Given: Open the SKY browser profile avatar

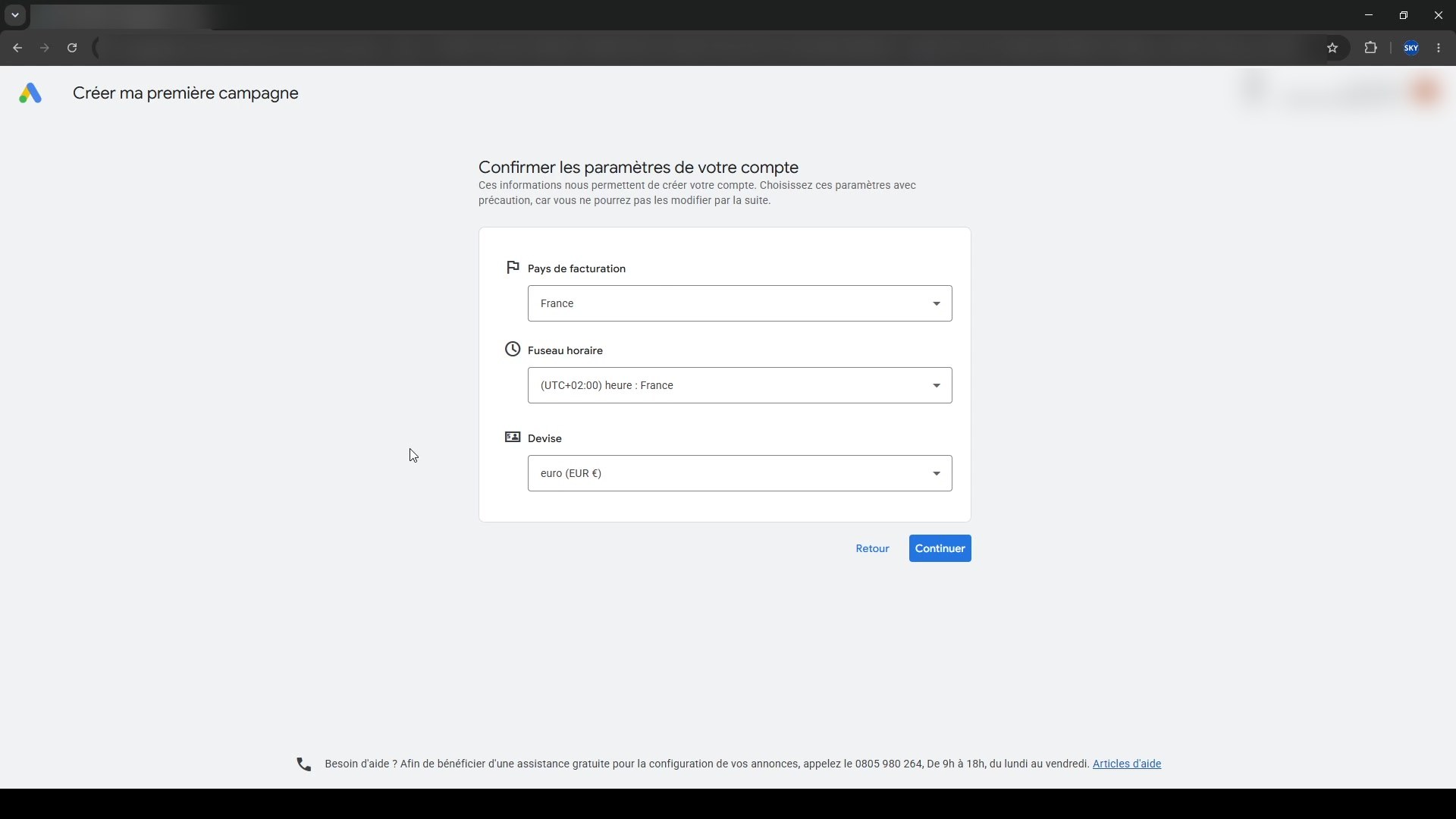Looking at the screenshot, I should pos(1411,48).
